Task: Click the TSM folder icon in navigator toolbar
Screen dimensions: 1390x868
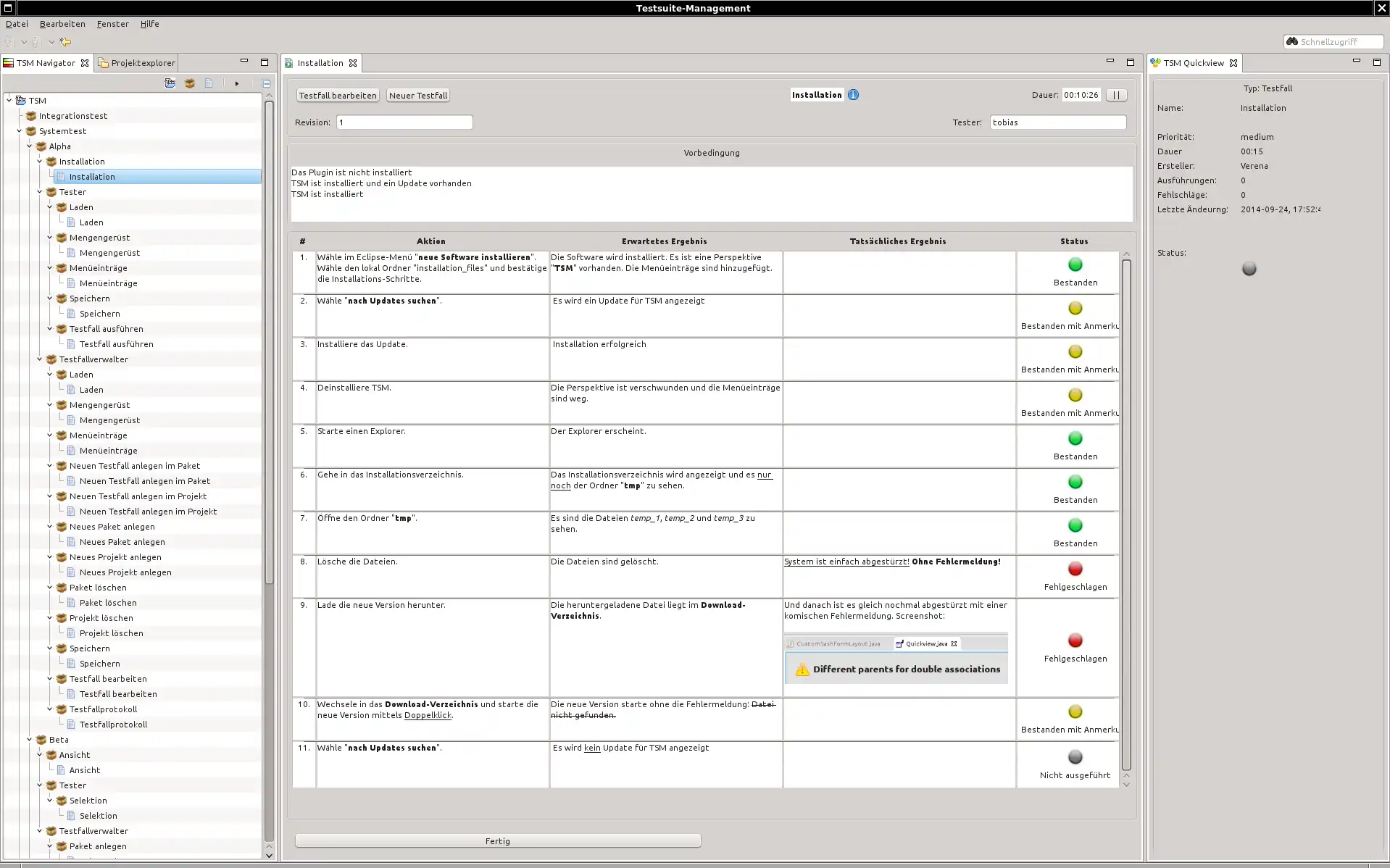Action: click(x=170, y=83)
